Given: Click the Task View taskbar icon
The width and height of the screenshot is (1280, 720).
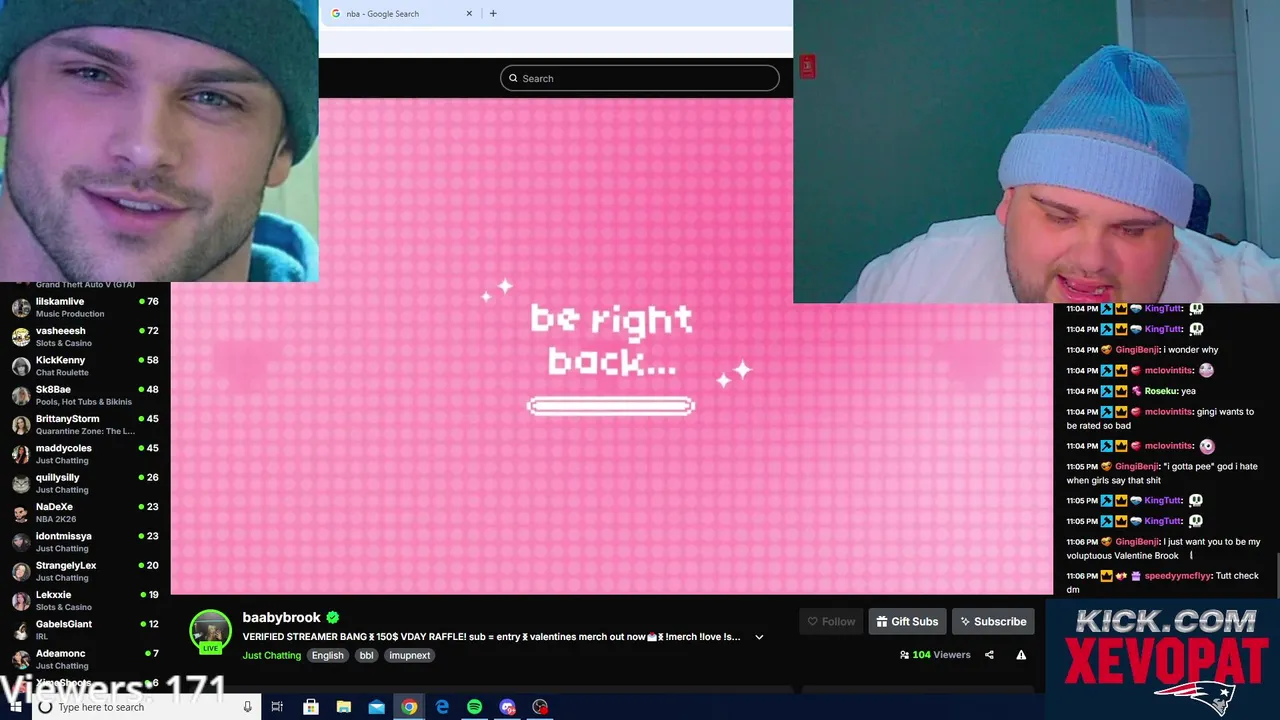Looking at the screenshot, I should [x=277, y=707].
